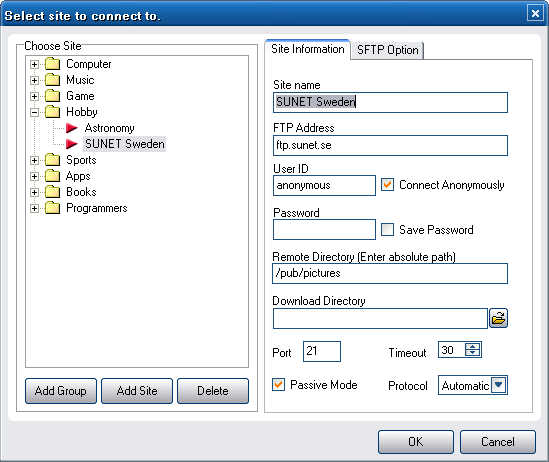Select the Site Information tab

click(308, 49)
